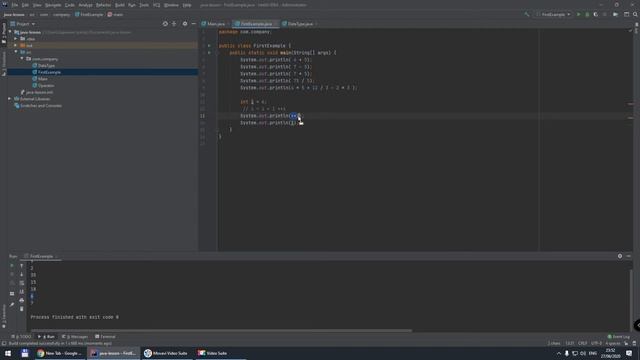
Task: Switch to DataType.java editor tab
Action: click(x=300, y=24)
